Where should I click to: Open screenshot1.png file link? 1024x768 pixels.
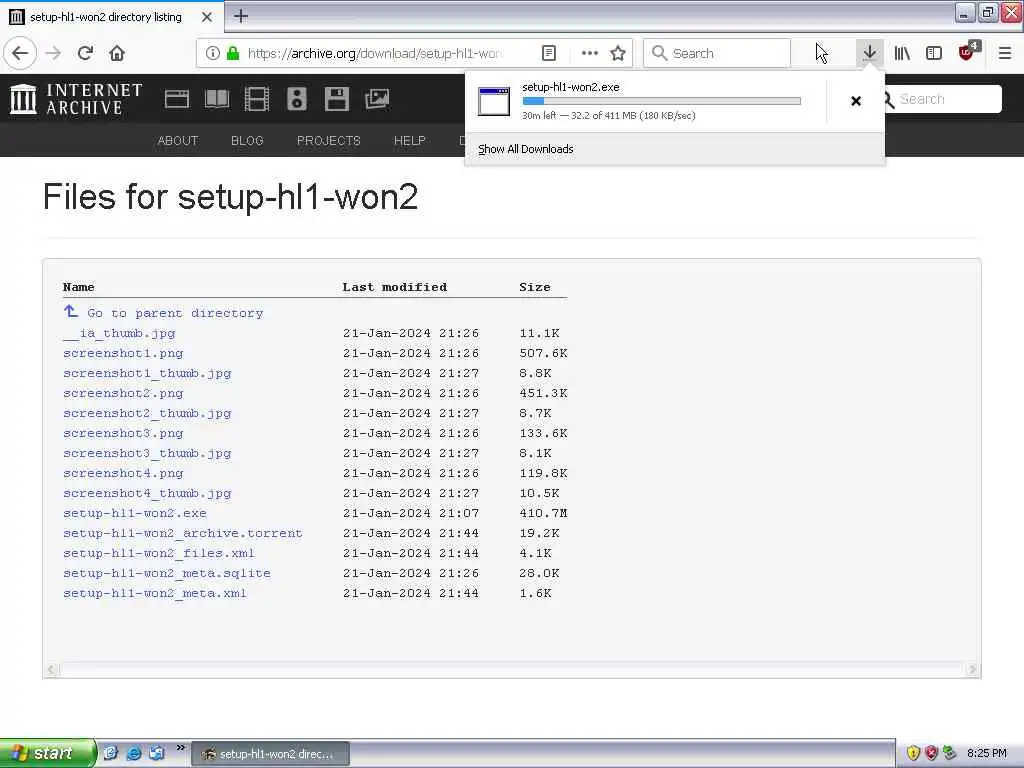pyautogui.click(x=123, y=353)
